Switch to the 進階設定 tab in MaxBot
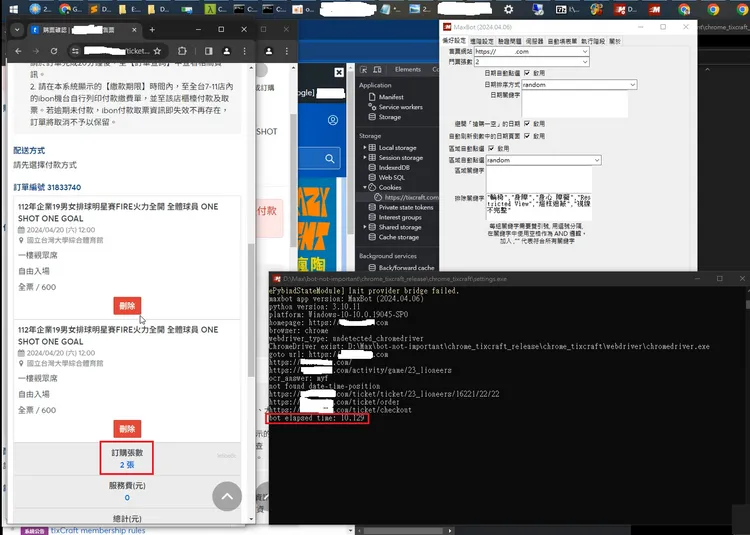The height and width of the screenshot is (535, 750). (482, 42)
